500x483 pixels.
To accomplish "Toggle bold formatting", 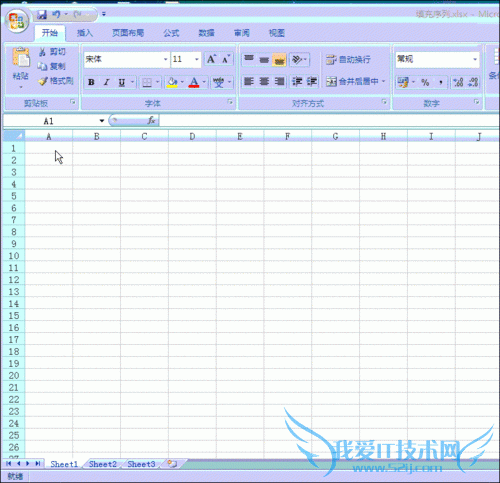I will [91, 82].
